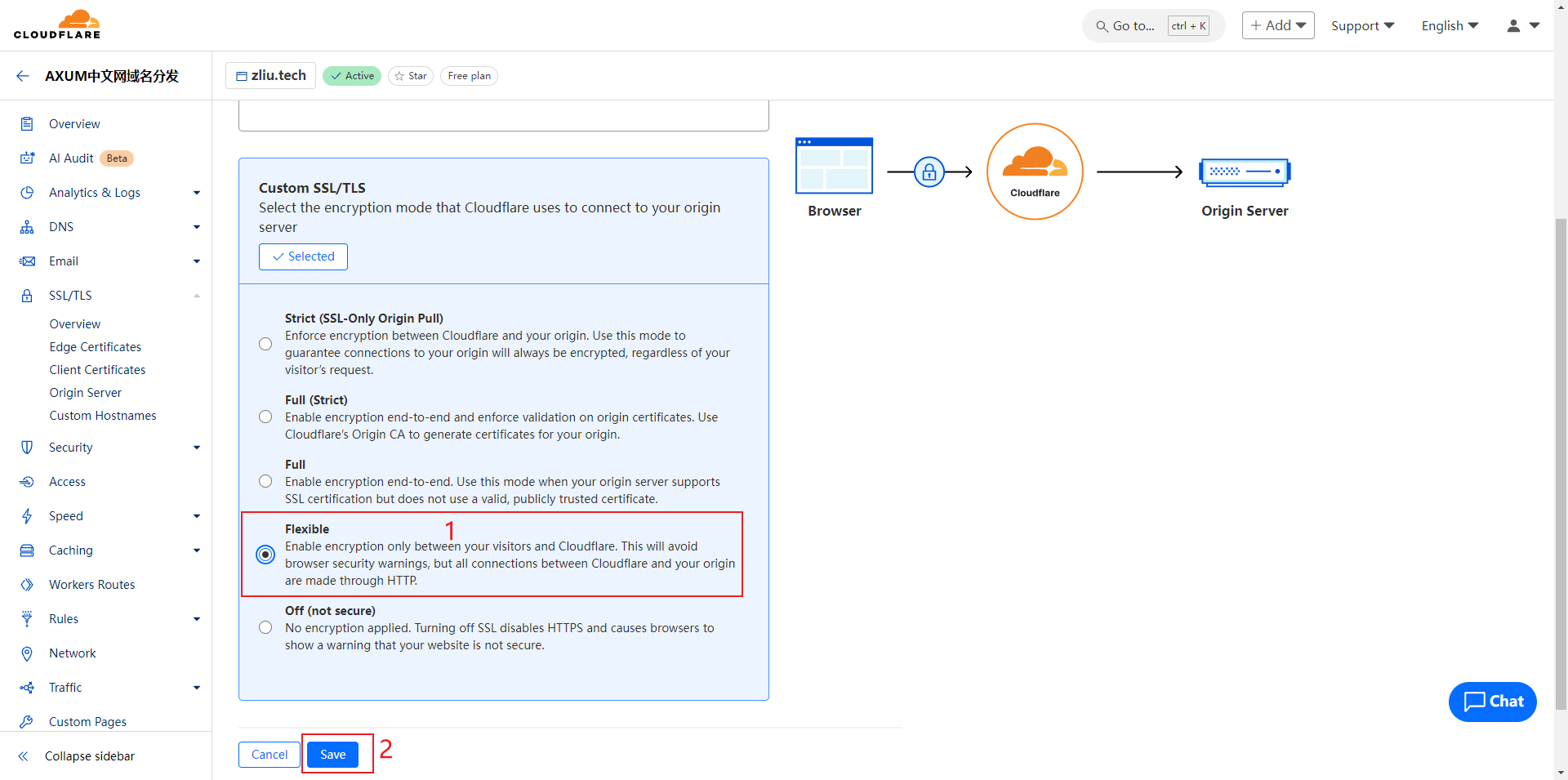The height and width of the screenshot is (780, 1568).
Task: Click the Cloudflare circle in the diagram
Action: 1035,172
